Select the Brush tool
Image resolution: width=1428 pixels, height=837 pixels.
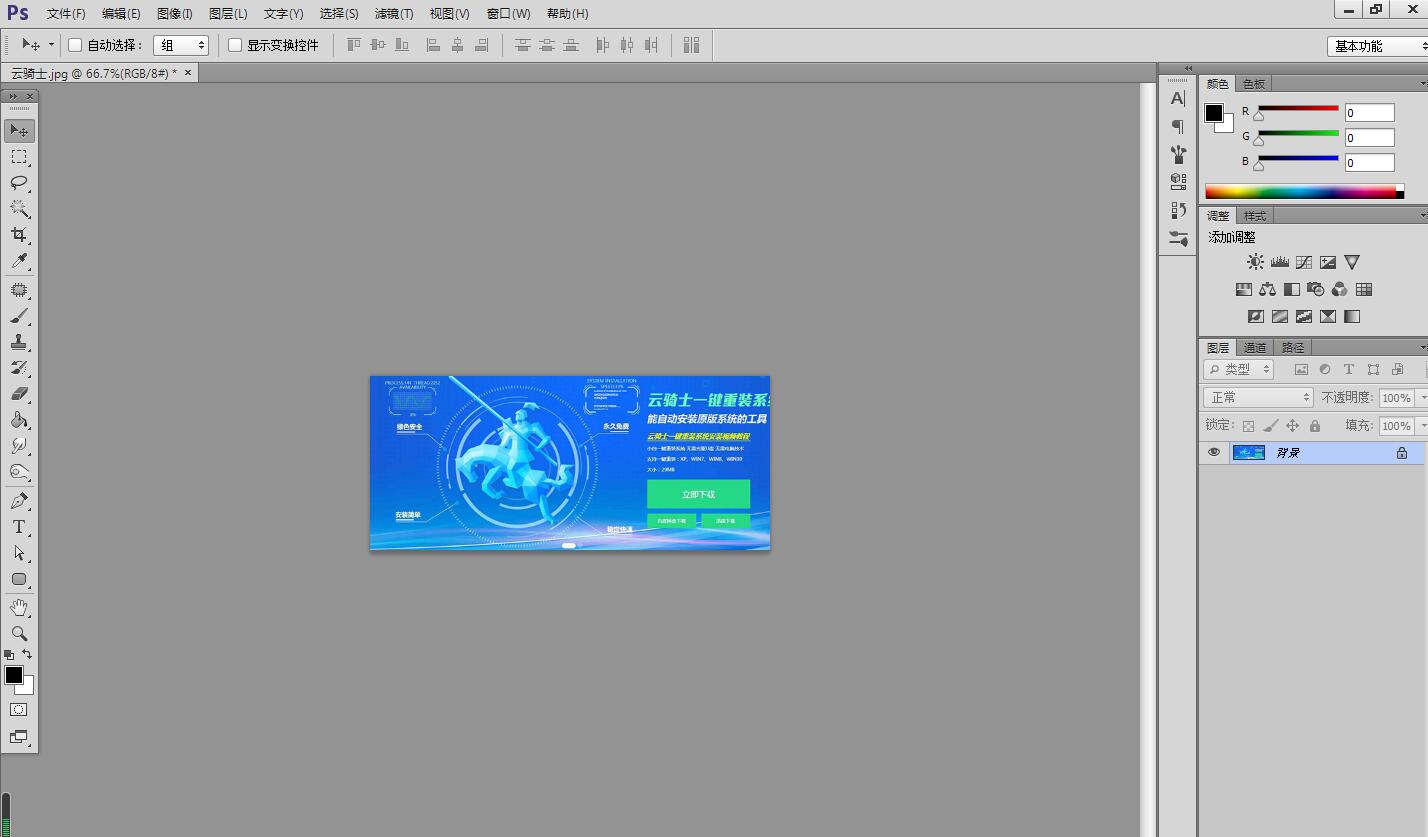19,316
